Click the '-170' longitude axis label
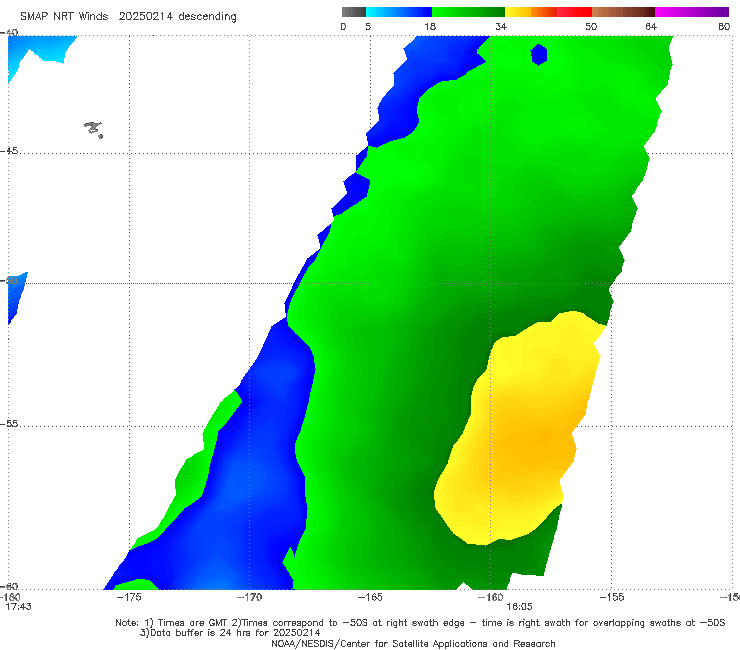 point(249,597)
